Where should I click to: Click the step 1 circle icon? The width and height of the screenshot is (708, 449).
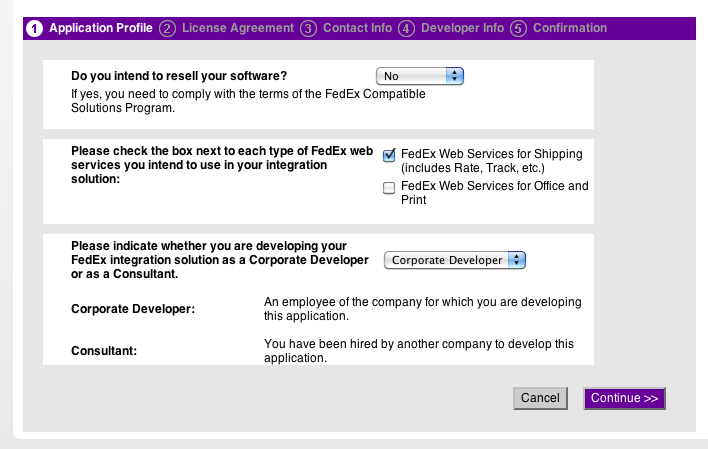pos(35,29)
